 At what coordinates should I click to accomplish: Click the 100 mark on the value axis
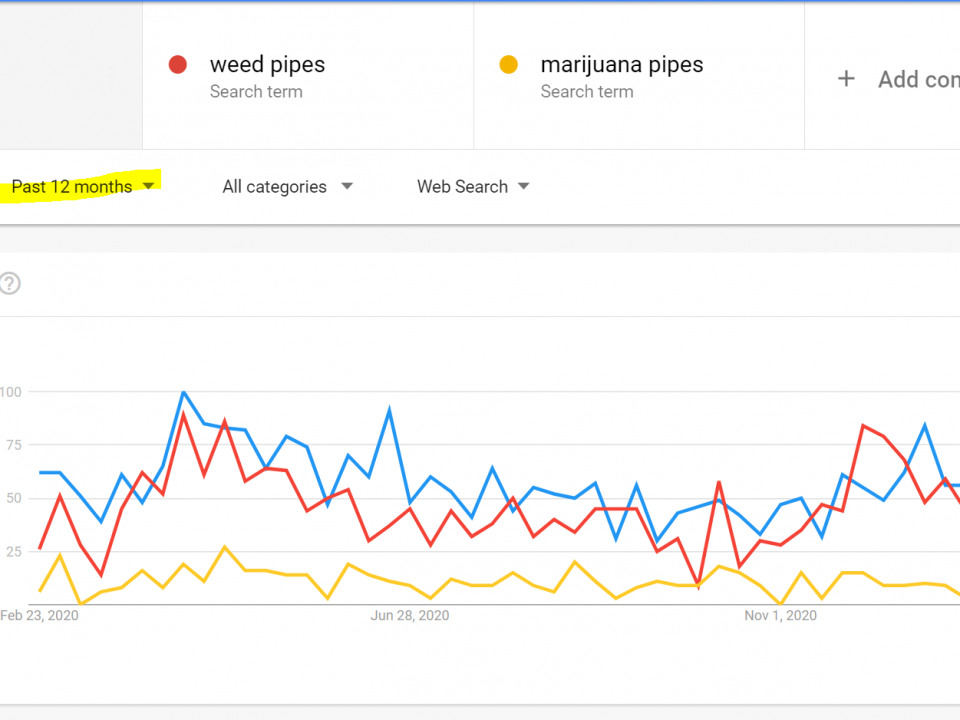[10, 392]
